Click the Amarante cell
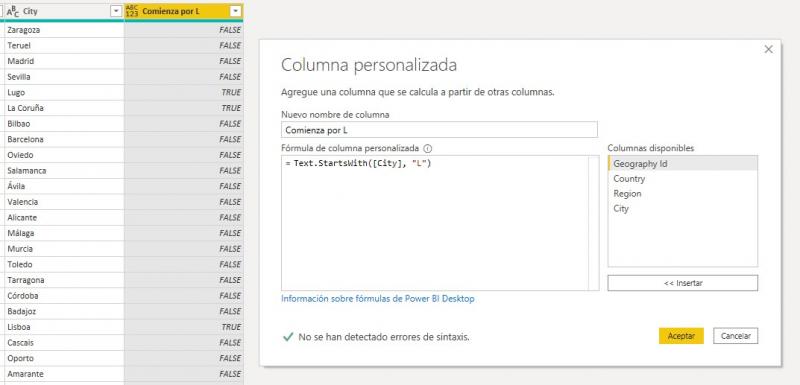 64,374
